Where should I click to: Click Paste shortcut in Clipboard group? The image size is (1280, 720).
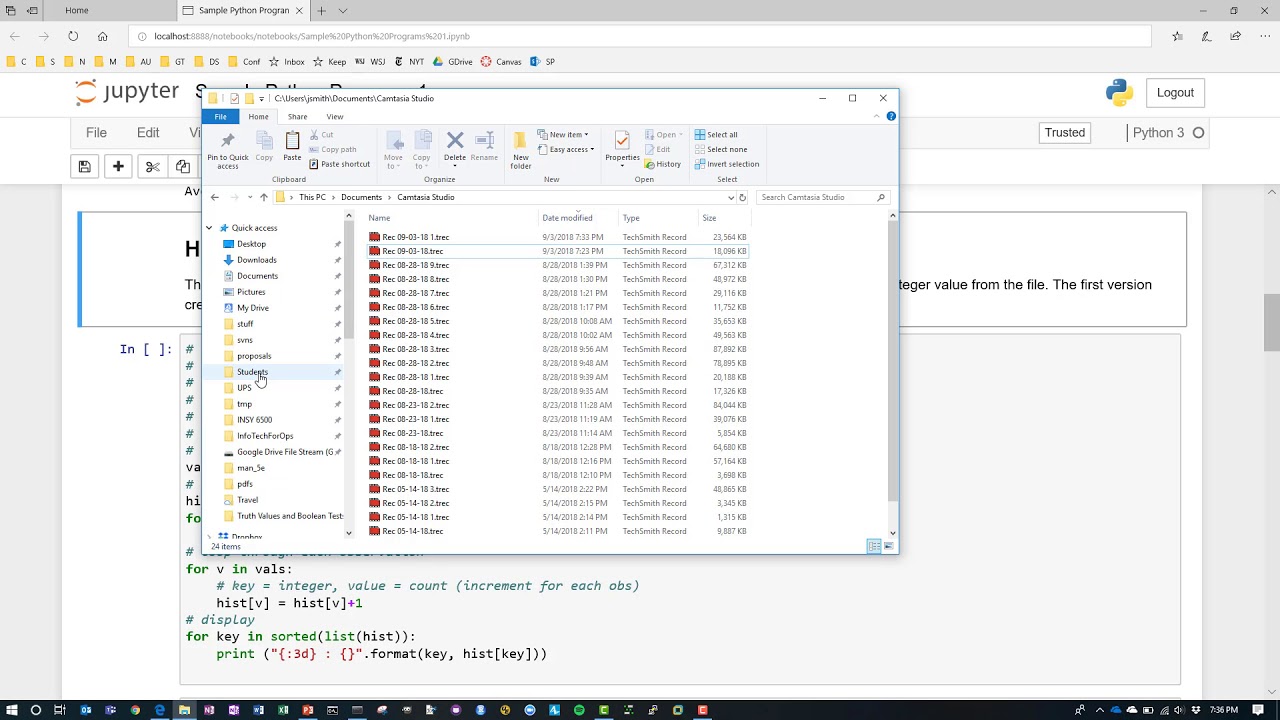tap(340, 164)
